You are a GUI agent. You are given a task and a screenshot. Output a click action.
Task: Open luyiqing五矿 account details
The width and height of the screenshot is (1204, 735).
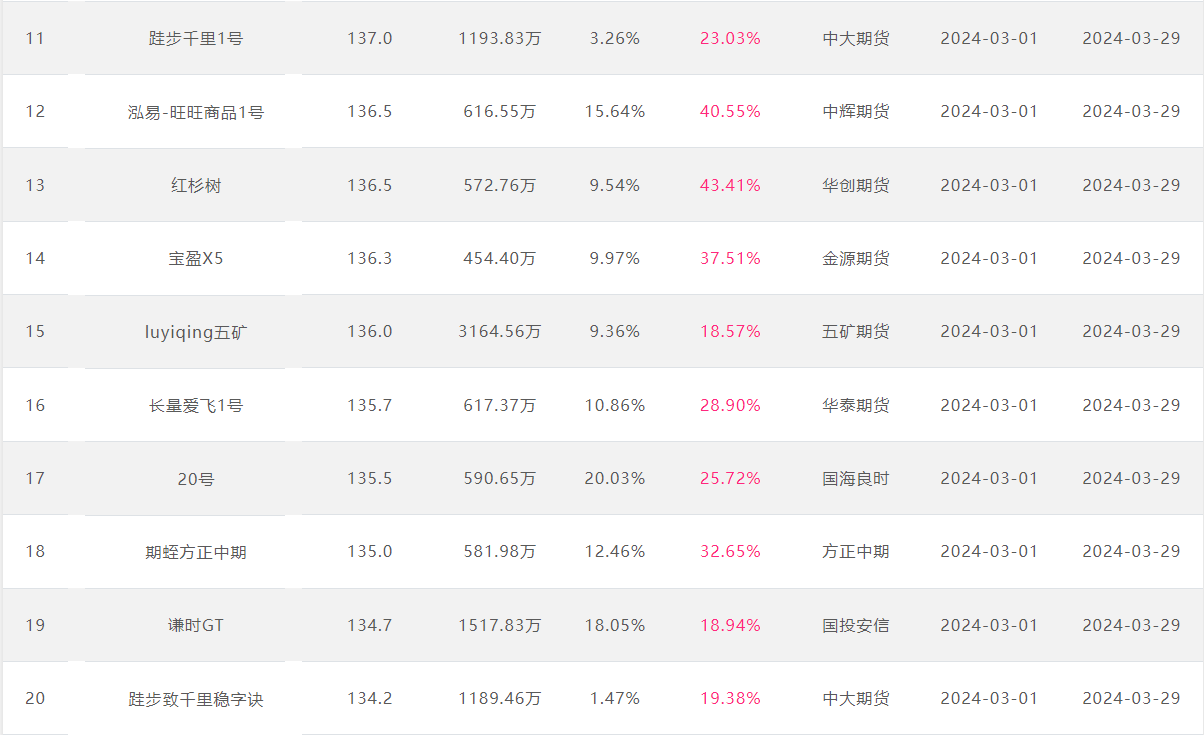coord(195,332)
